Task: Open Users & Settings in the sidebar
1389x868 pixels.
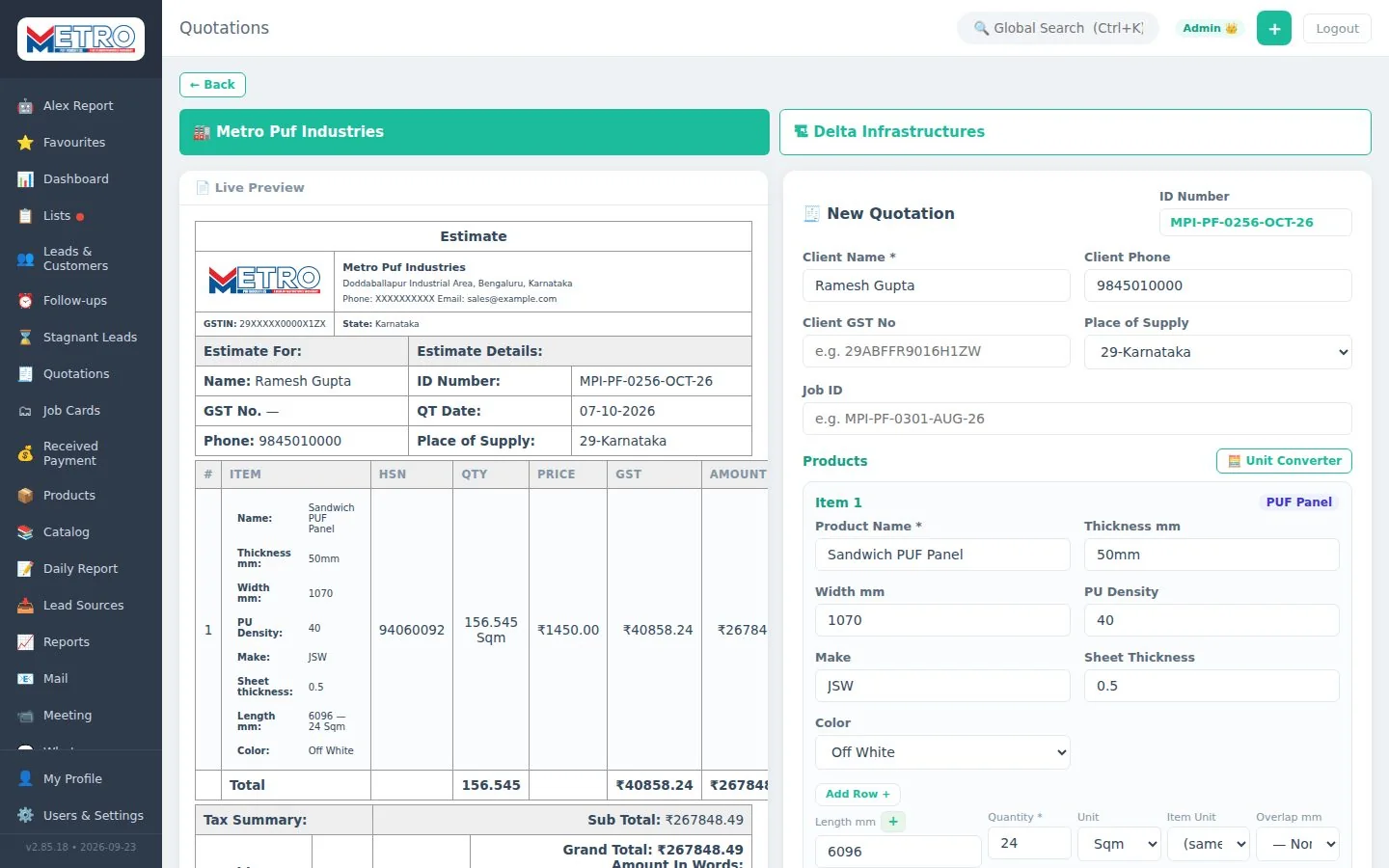Action: (81, 816)
